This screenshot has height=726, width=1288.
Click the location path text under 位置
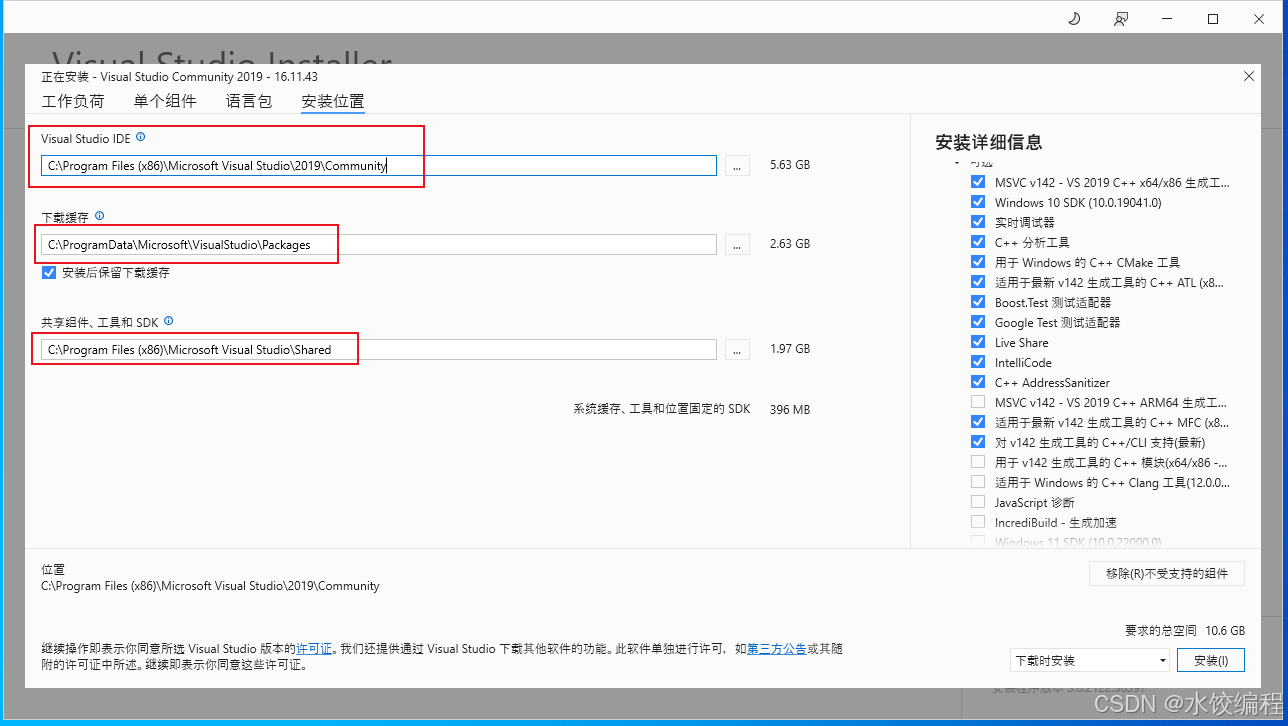tap(210, 586)
